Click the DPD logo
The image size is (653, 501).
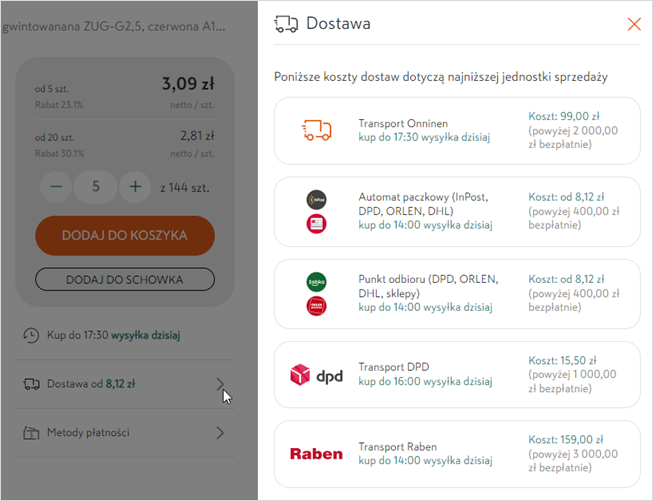point(317,375)
